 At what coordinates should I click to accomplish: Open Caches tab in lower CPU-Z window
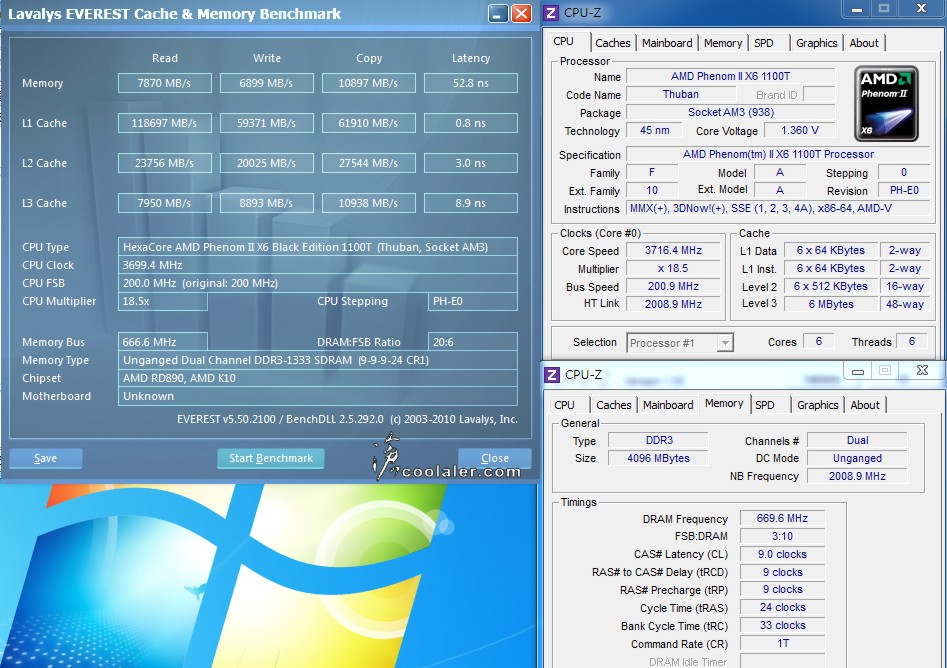point(614,405)
